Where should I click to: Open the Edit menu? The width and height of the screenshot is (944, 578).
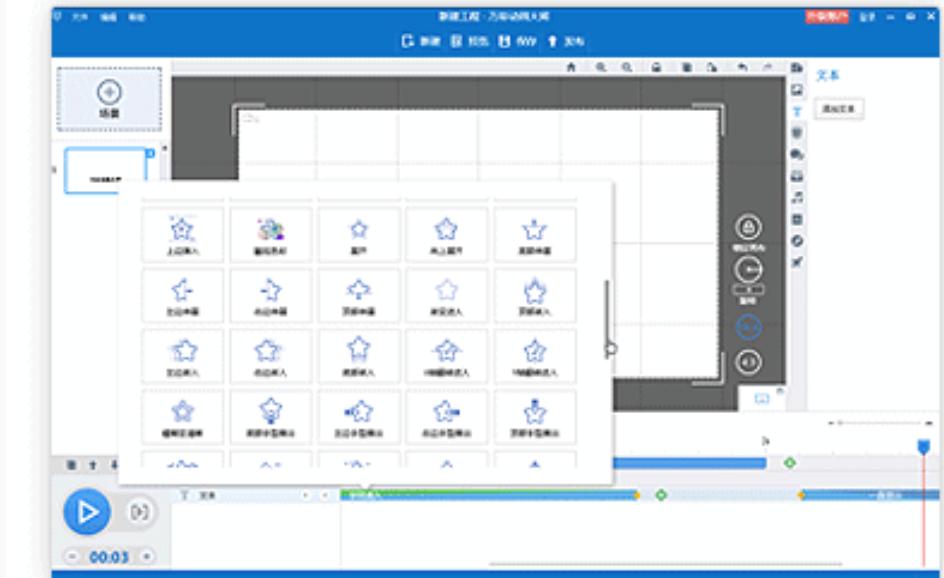[108, 17]
